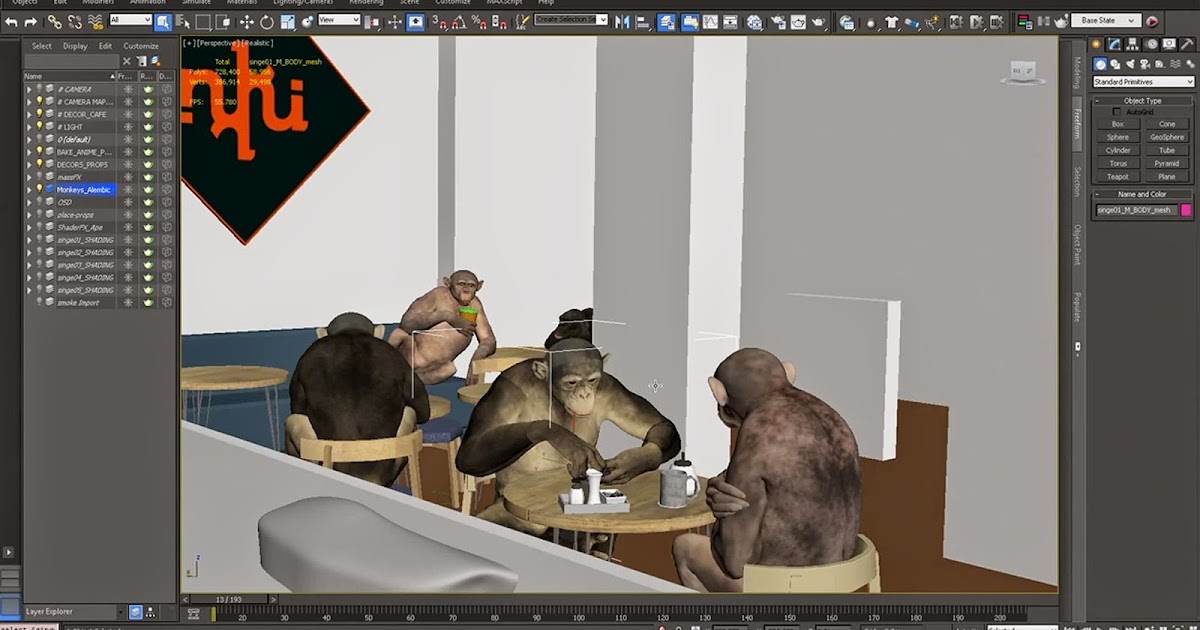Click the Sphere primitive button
This screenshot has width=1200, height=630.
point(1118,137)
